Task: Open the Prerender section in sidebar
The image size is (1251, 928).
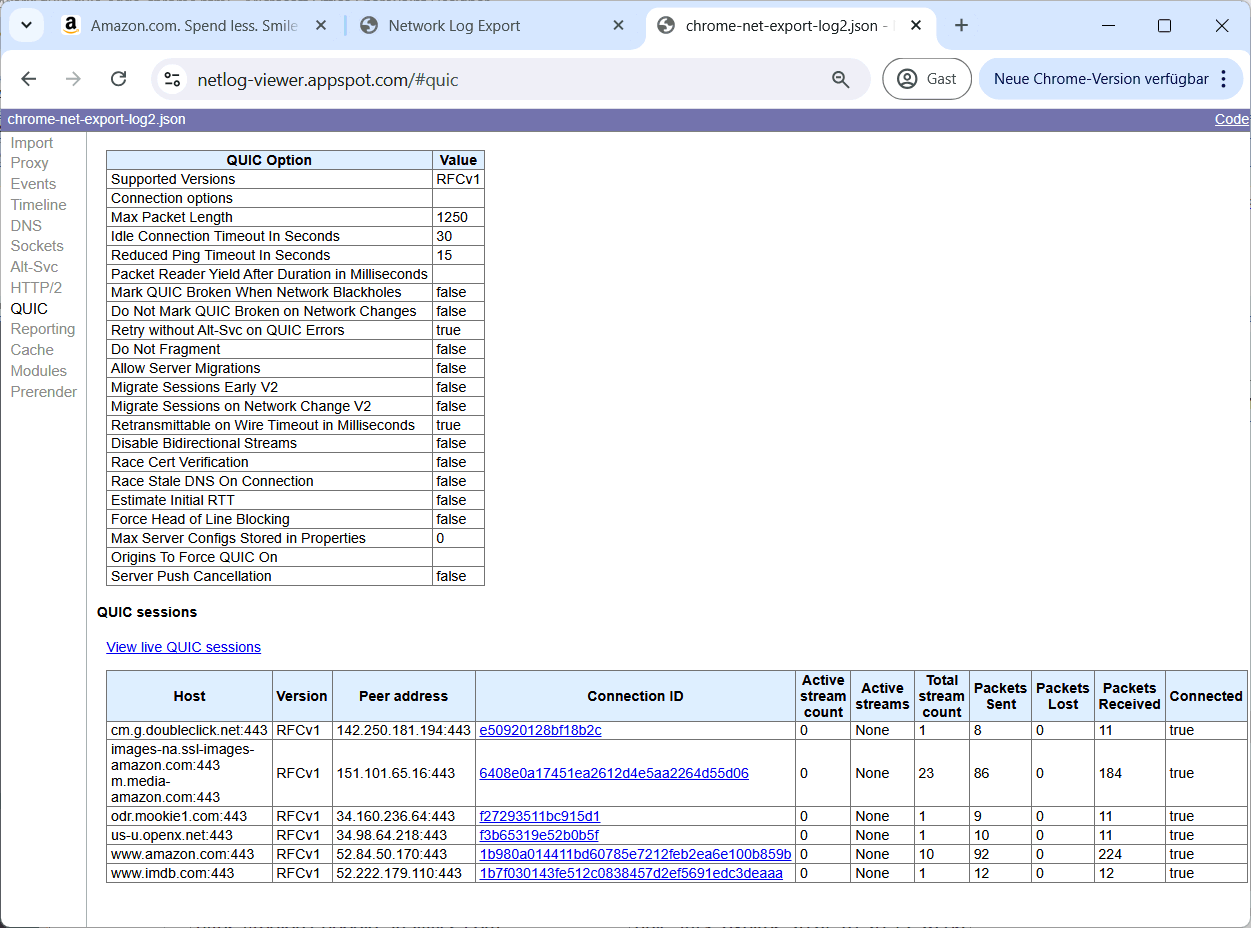Action: 44,392
